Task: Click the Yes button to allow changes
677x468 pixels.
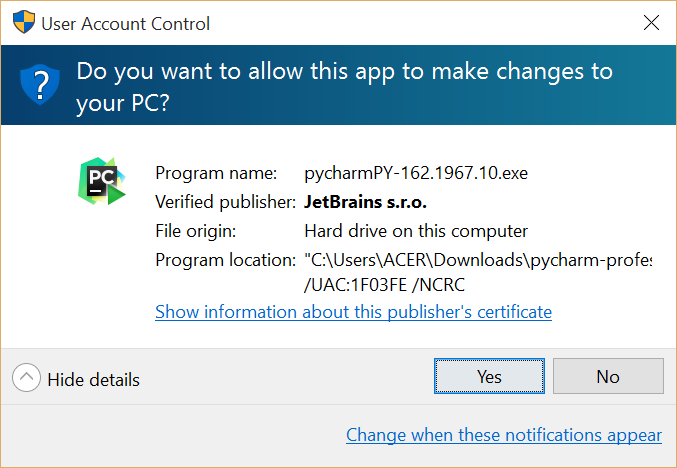Action: (x=489, y=376)
